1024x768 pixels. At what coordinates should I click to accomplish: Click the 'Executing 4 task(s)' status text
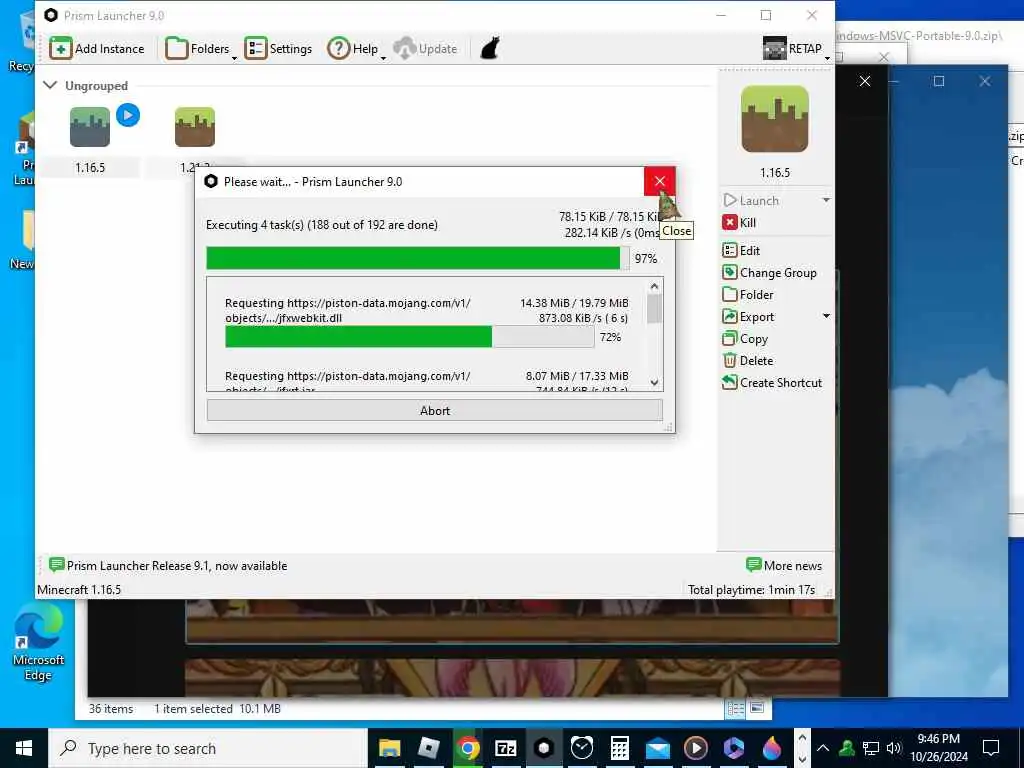[321, 225]
